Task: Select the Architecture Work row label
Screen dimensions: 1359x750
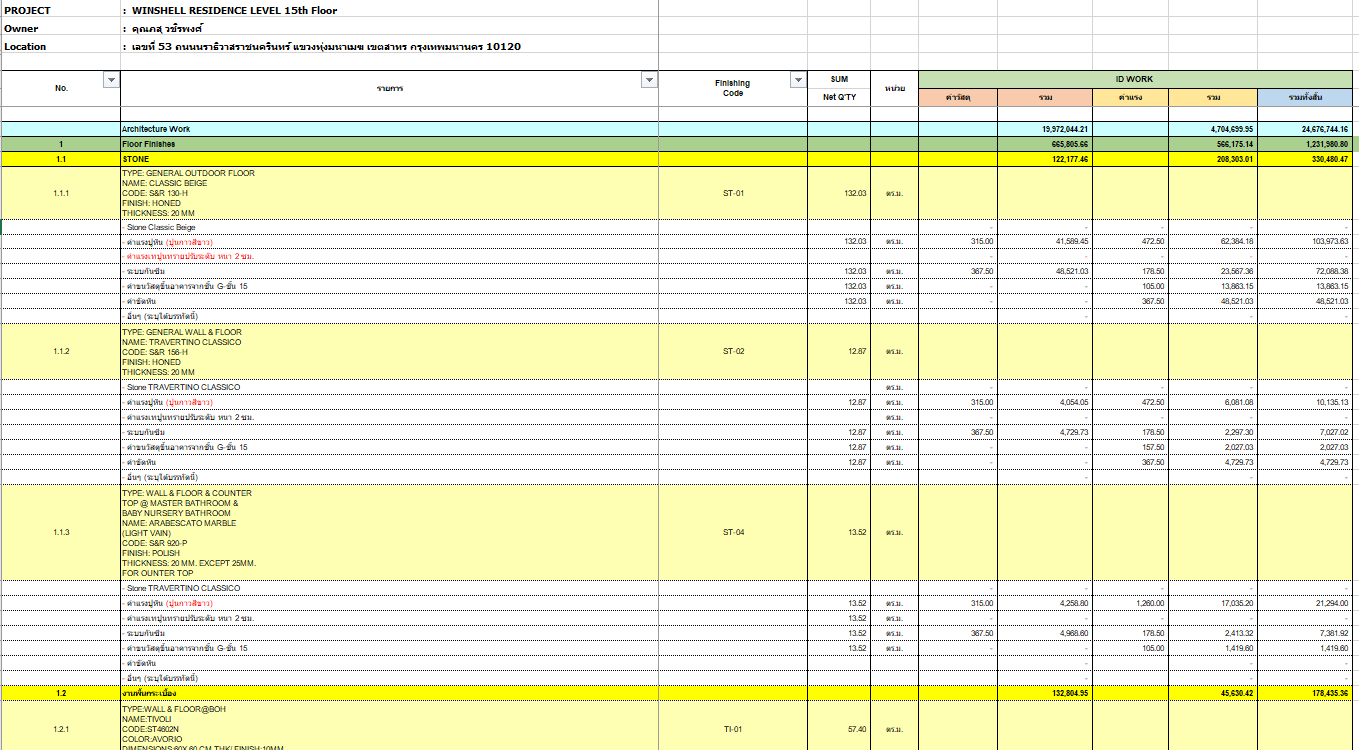Action: (x=156, y=129)
